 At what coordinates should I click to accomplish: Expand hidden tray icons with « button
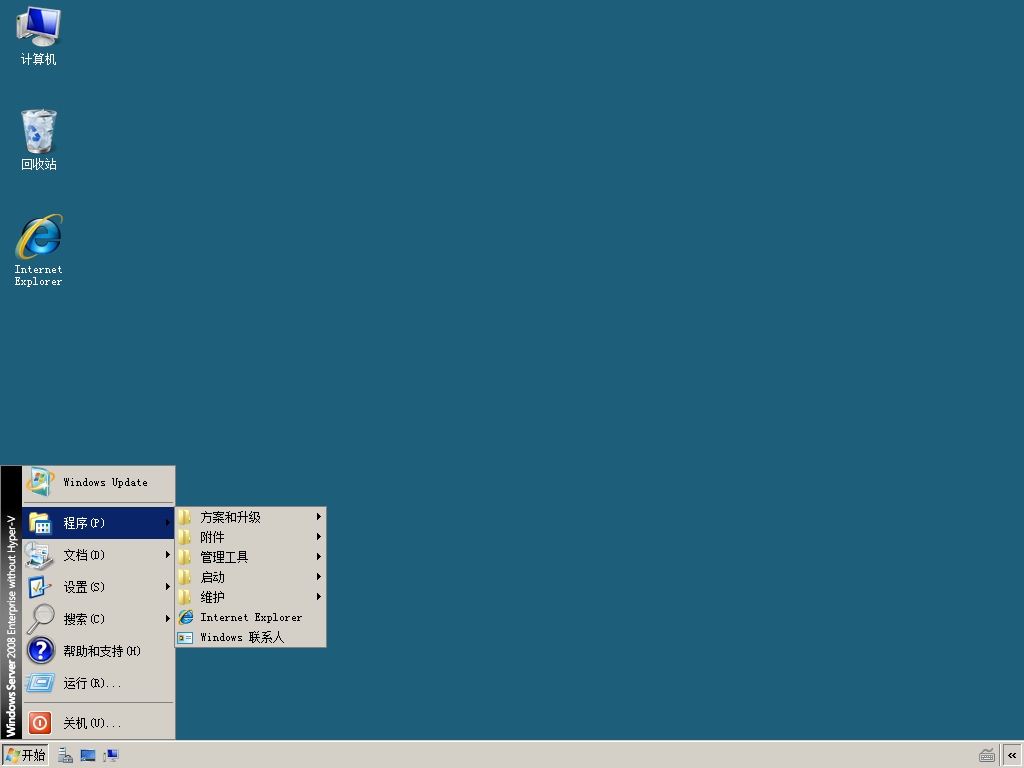click(x=1012, y=756)
